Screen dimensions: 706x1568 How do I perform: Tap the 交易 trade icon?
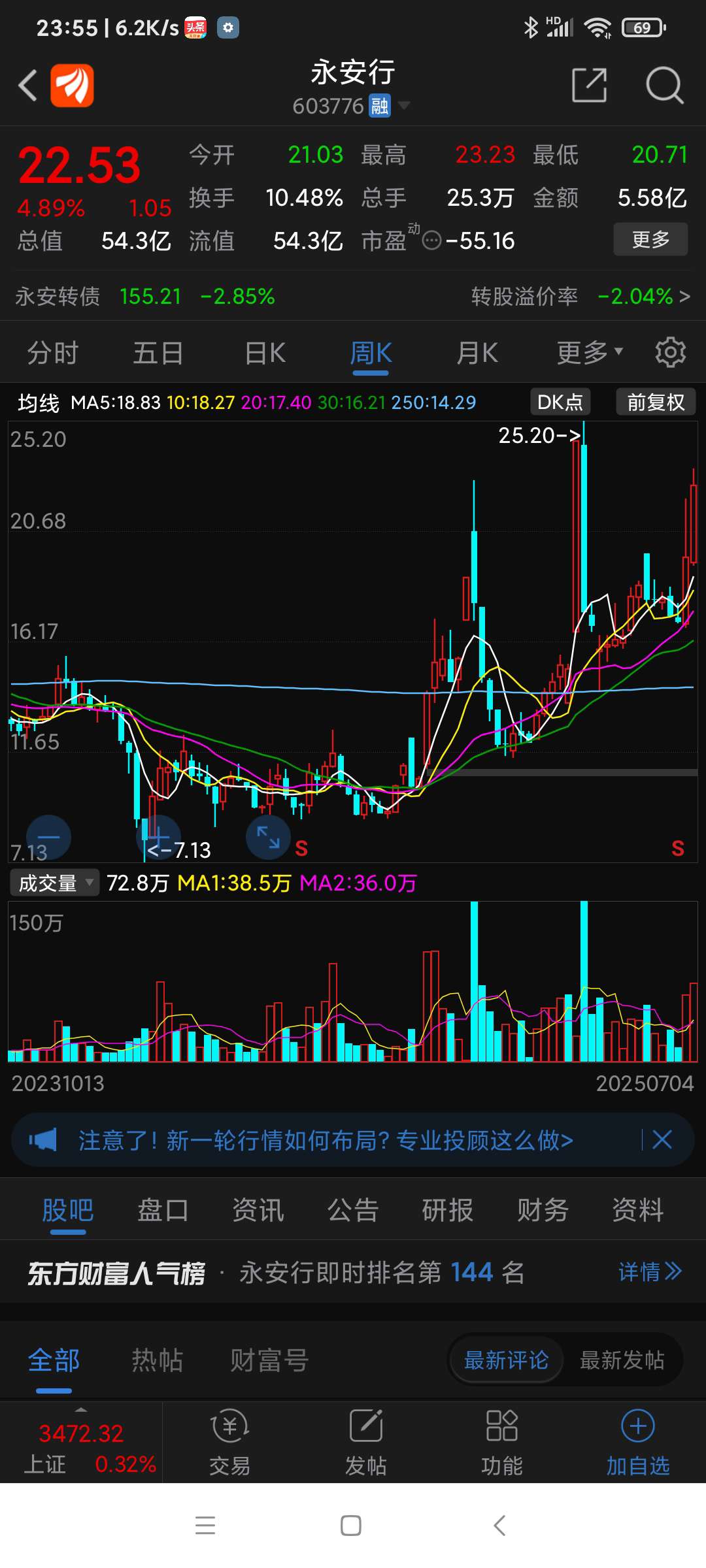pos(229,1443)
